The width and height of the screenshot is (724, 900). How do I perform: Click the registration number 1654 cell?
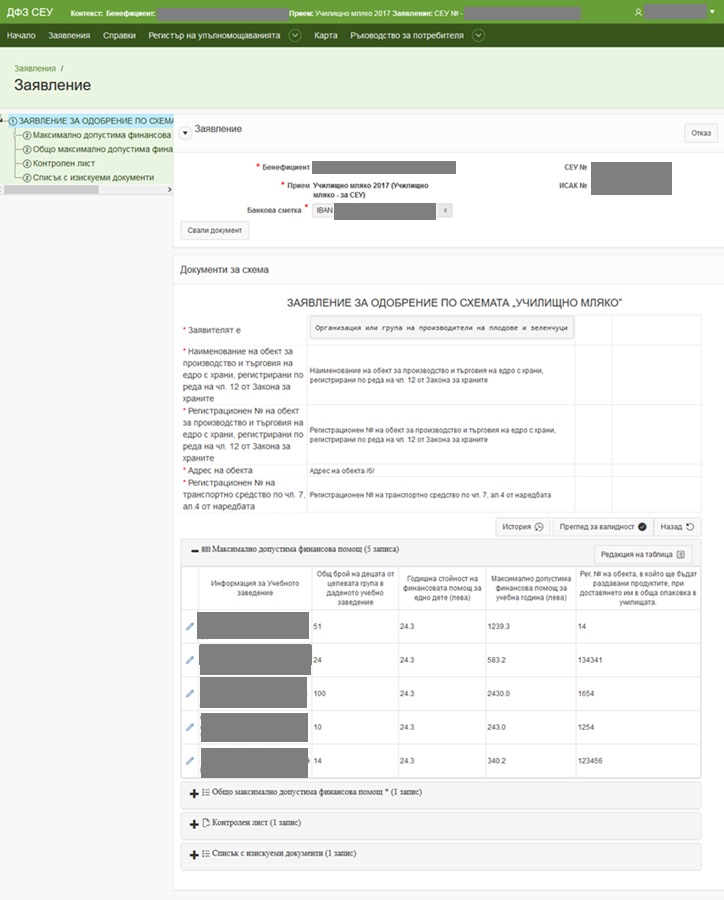point(586,693)
